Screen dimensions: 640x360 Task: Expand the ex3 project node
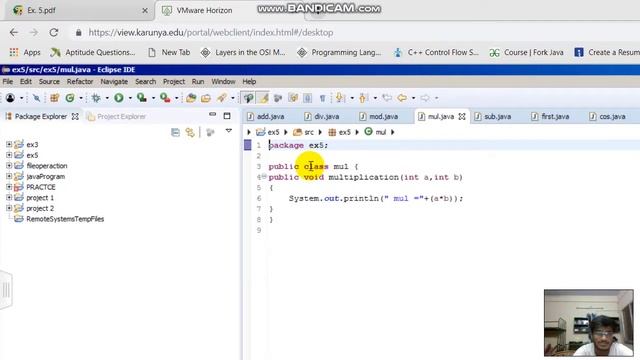pyautogui.click(x=9, y=144)
